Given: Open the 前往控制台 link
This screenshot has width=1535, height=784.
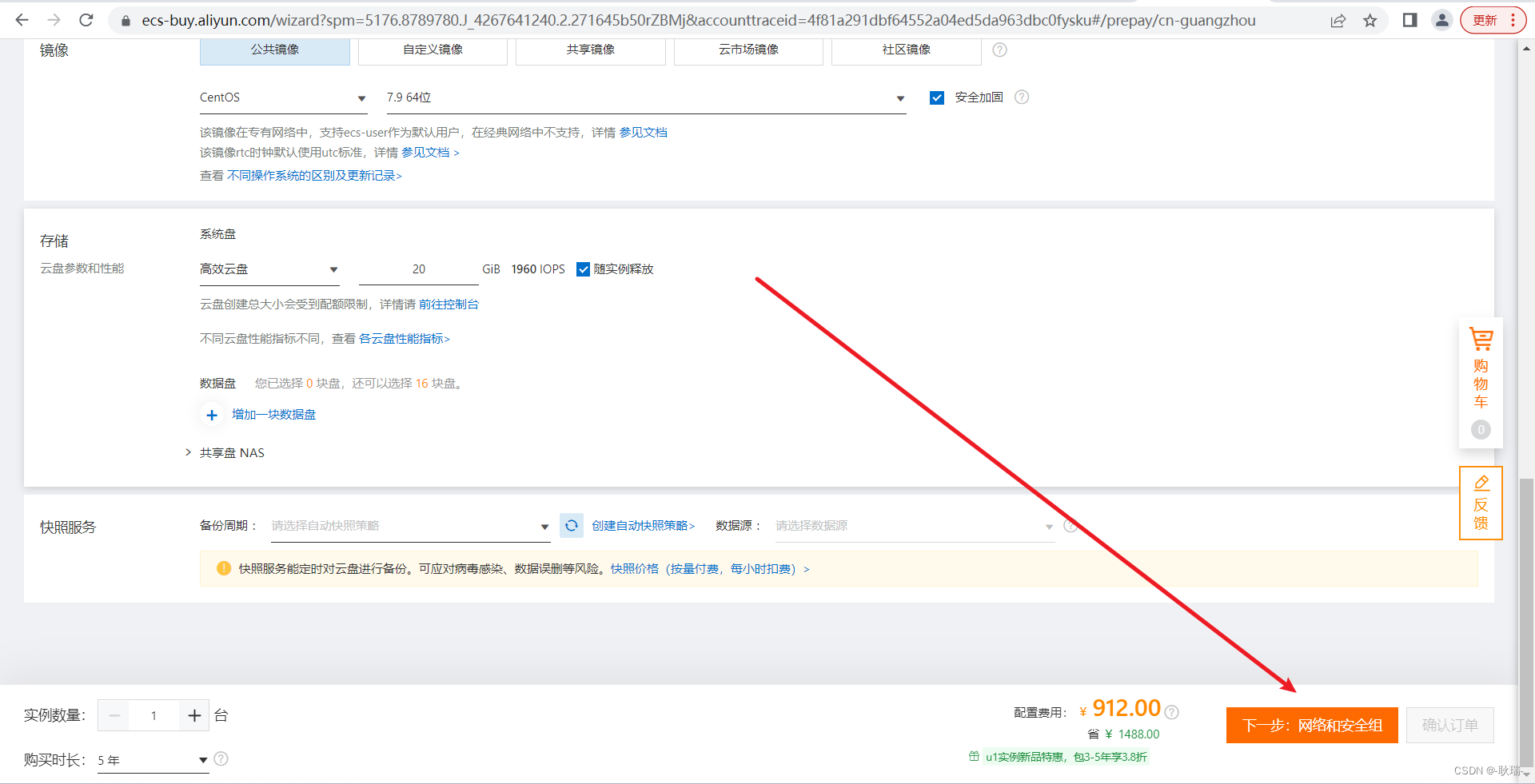Looking at the screenshot, I should click(x=449, y=304).
